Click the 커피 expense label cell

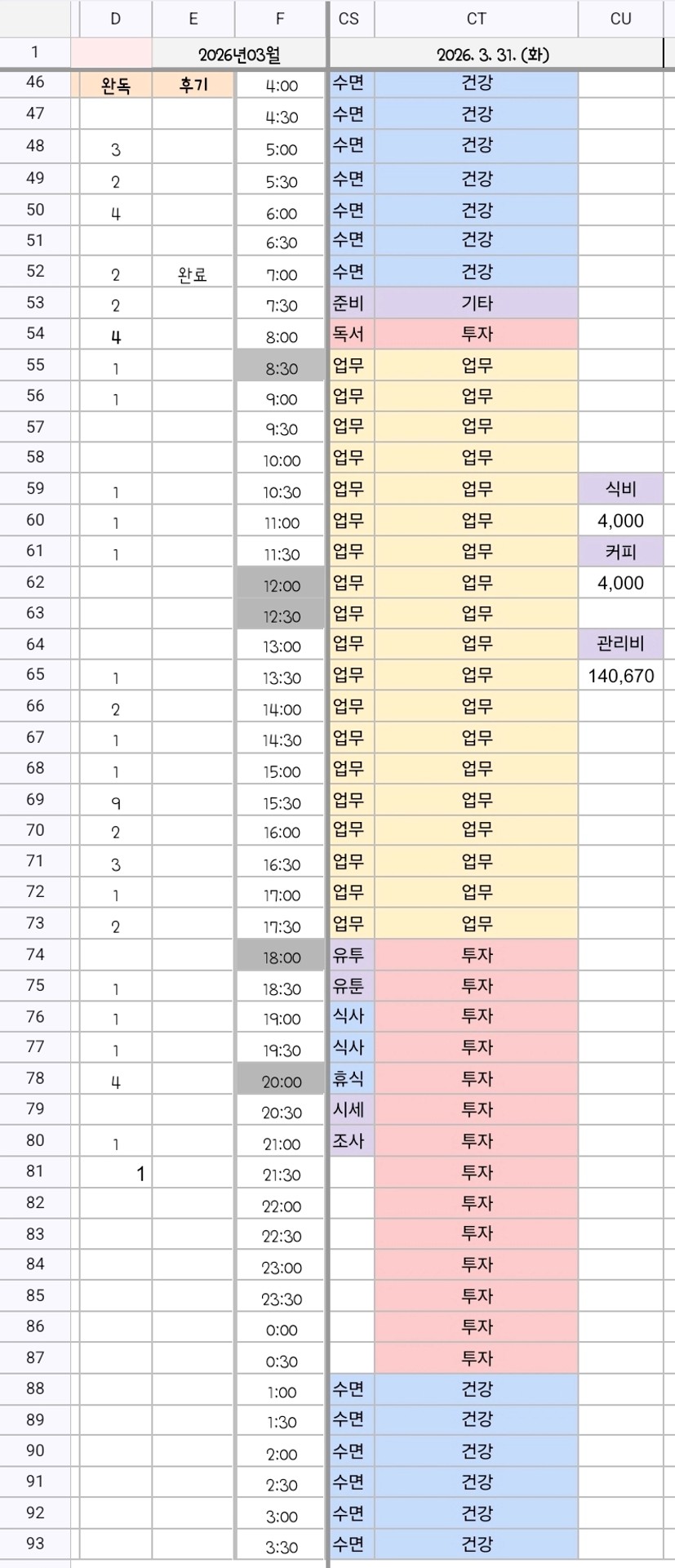620,551
